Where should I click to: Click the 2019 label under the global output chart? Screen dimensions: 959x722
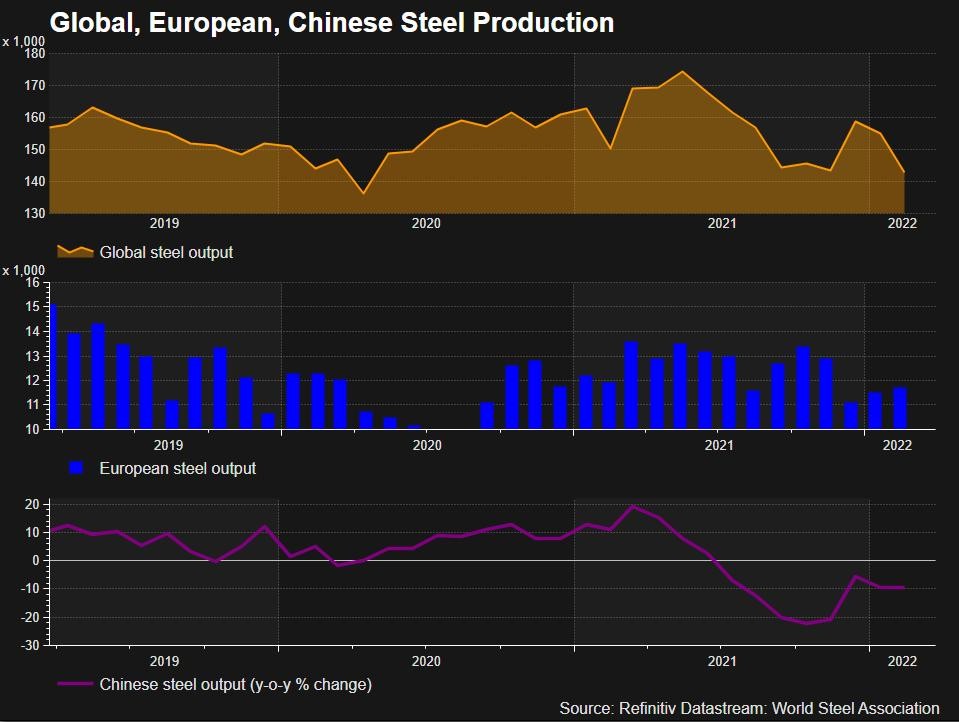click(164, 223)
